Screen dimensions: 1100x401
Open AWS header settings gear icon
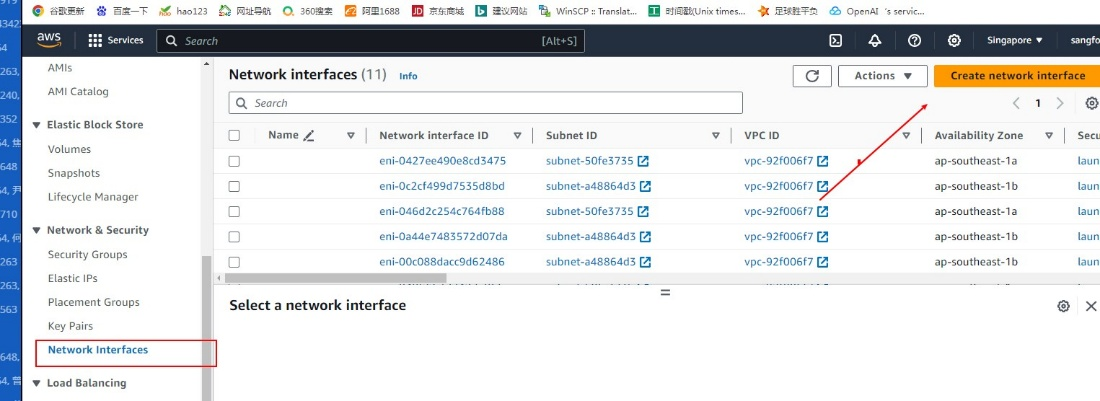click(x=954, y=40)
